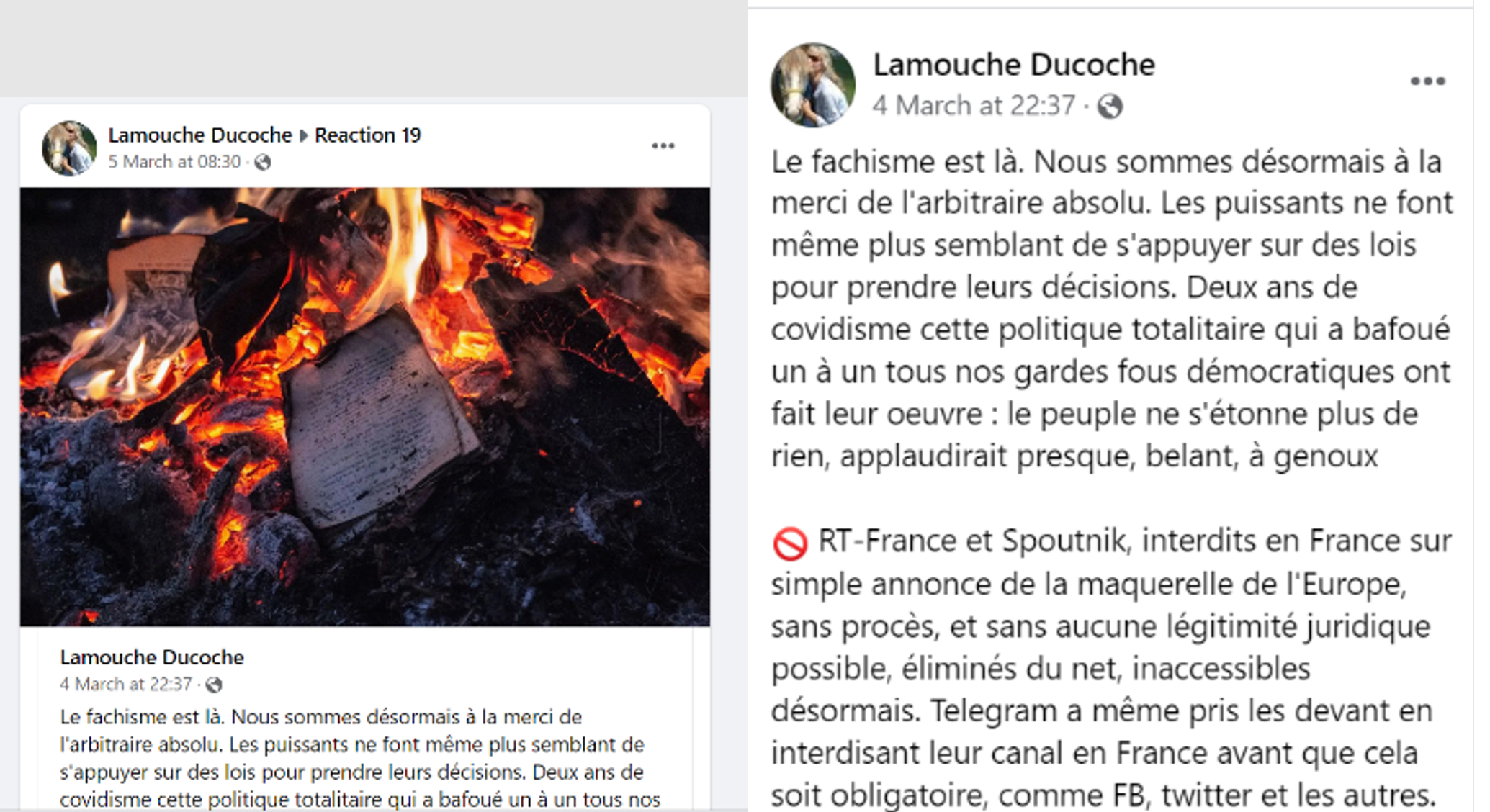The height and width of the screenshot is (812, 1490).
Task: Click the large Lamouche Ducoche name on the right
Action: coord(1014,65)
